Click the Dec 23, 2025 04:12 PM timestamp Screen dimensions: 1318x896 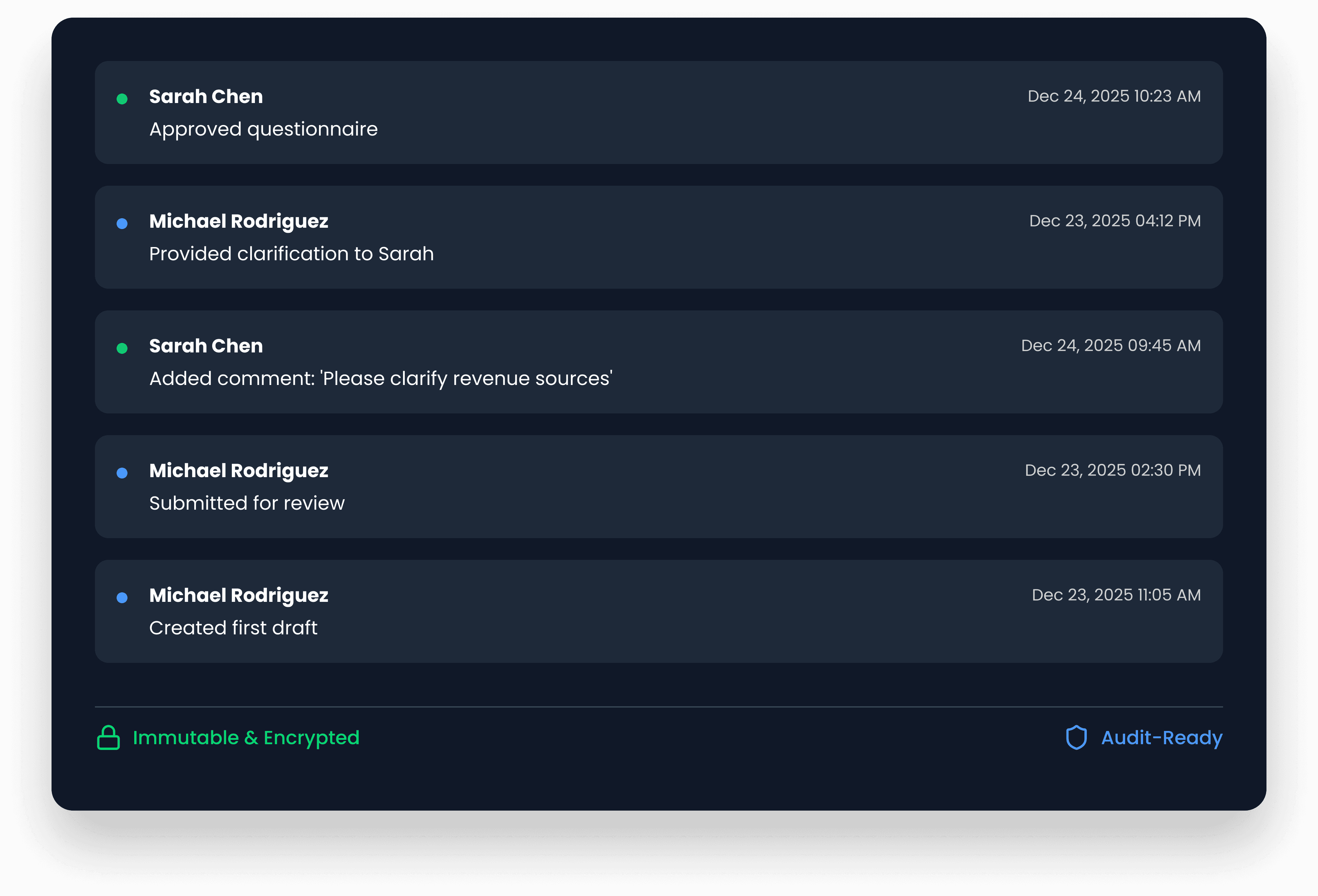click(1115, 221)
